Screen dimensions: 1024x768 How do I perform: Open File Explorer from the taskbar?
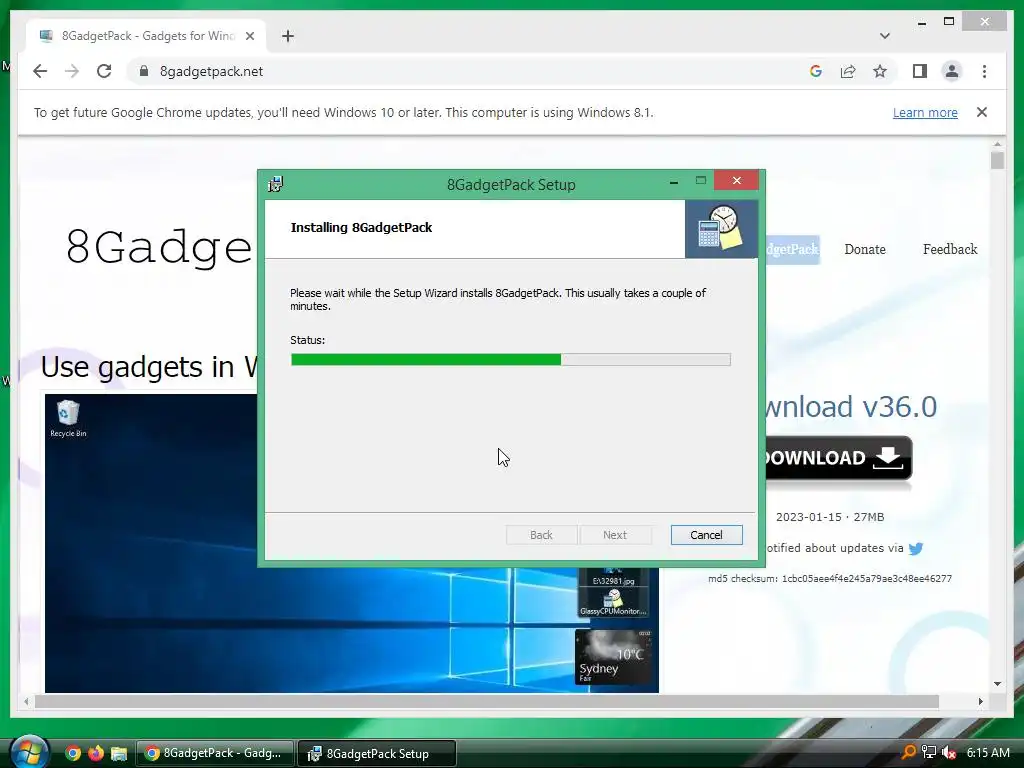119,753
